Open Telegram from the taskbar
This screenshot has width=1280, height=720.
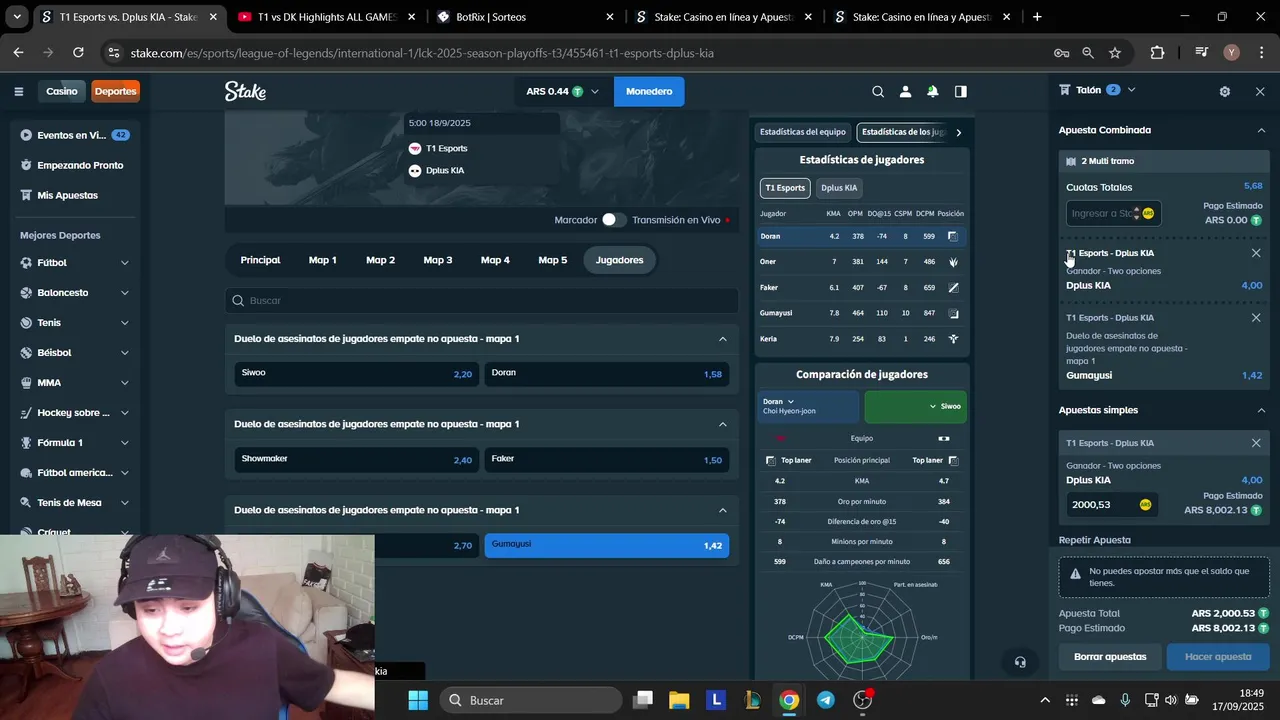(x=826, y=700)
